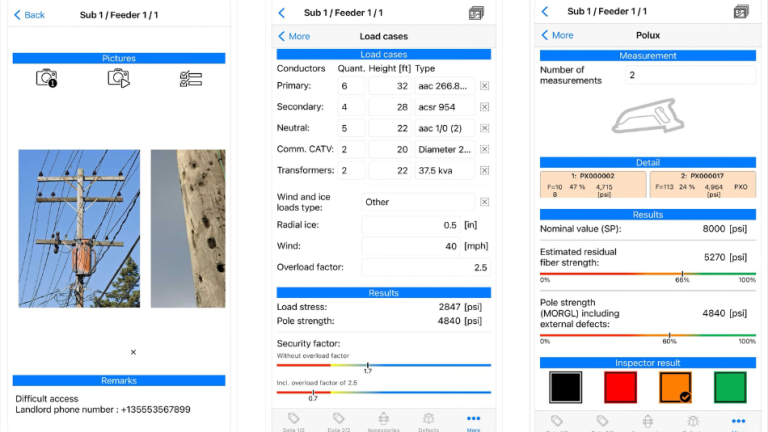Open the picture checklist icon

pos(191,79)
